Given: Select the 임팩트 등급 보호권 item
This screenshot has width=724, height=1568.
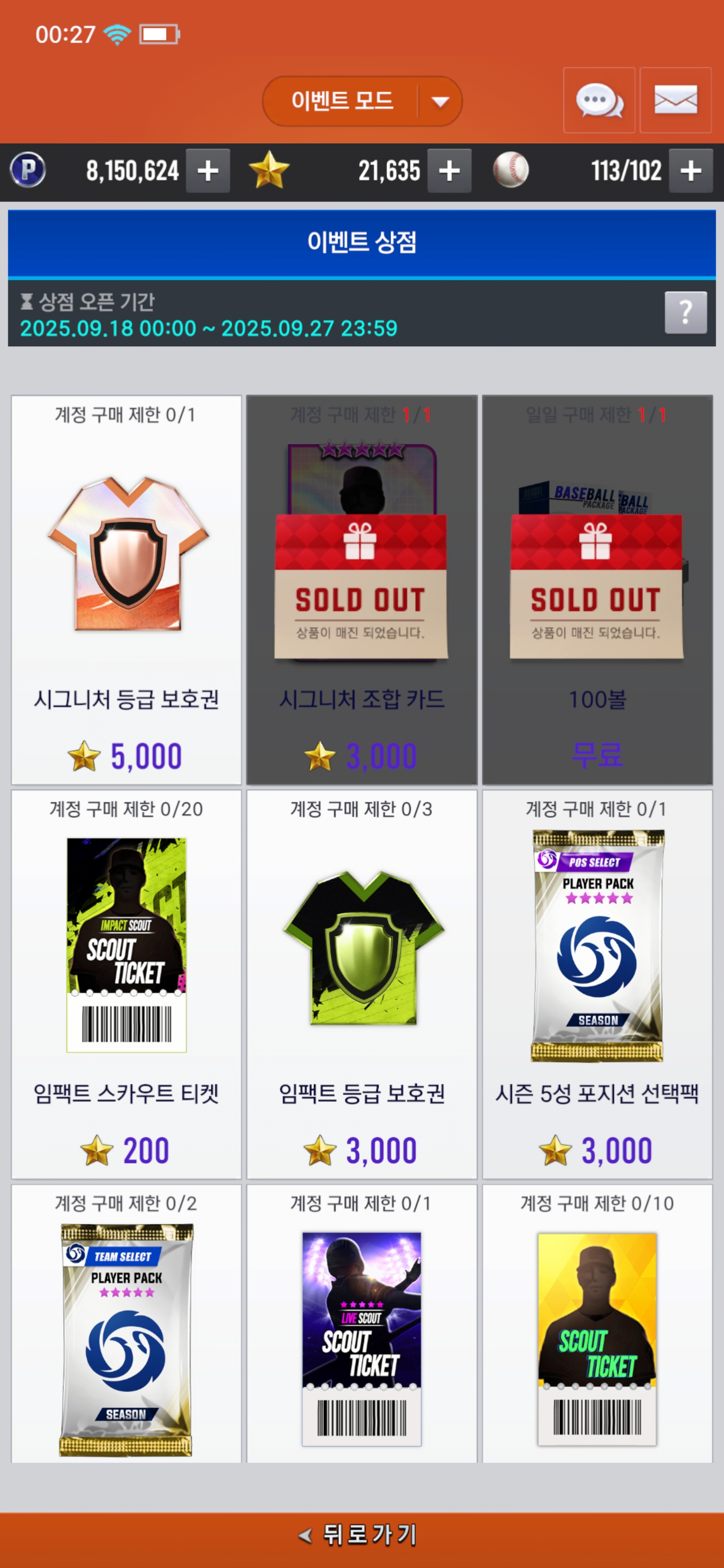Looking at the screenshot, I should pyautogui.click(x=361, y=984).
